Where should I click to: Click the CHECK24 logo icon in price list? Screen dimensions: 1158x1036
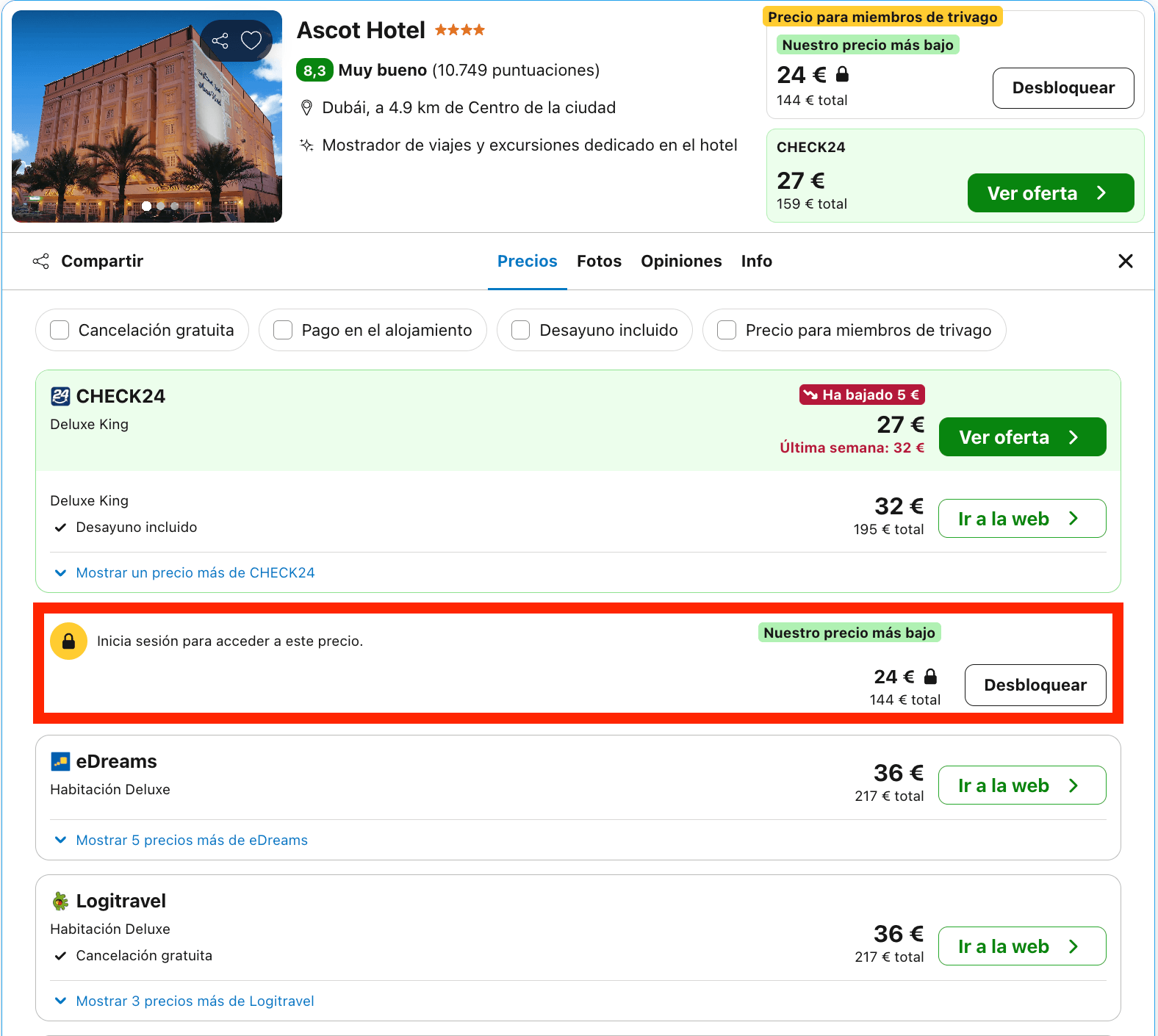(x=60, y=396)
